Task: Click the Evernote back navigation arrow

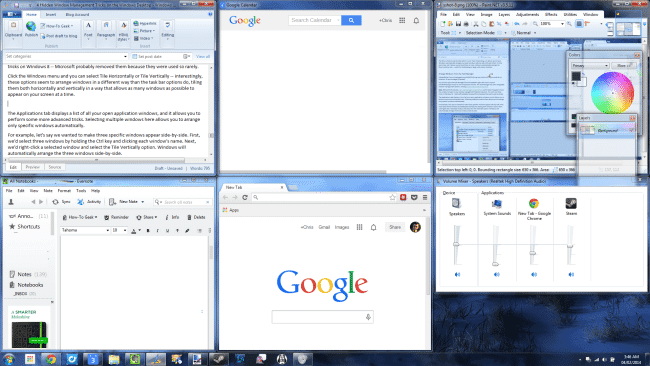Action: point(33,202)
